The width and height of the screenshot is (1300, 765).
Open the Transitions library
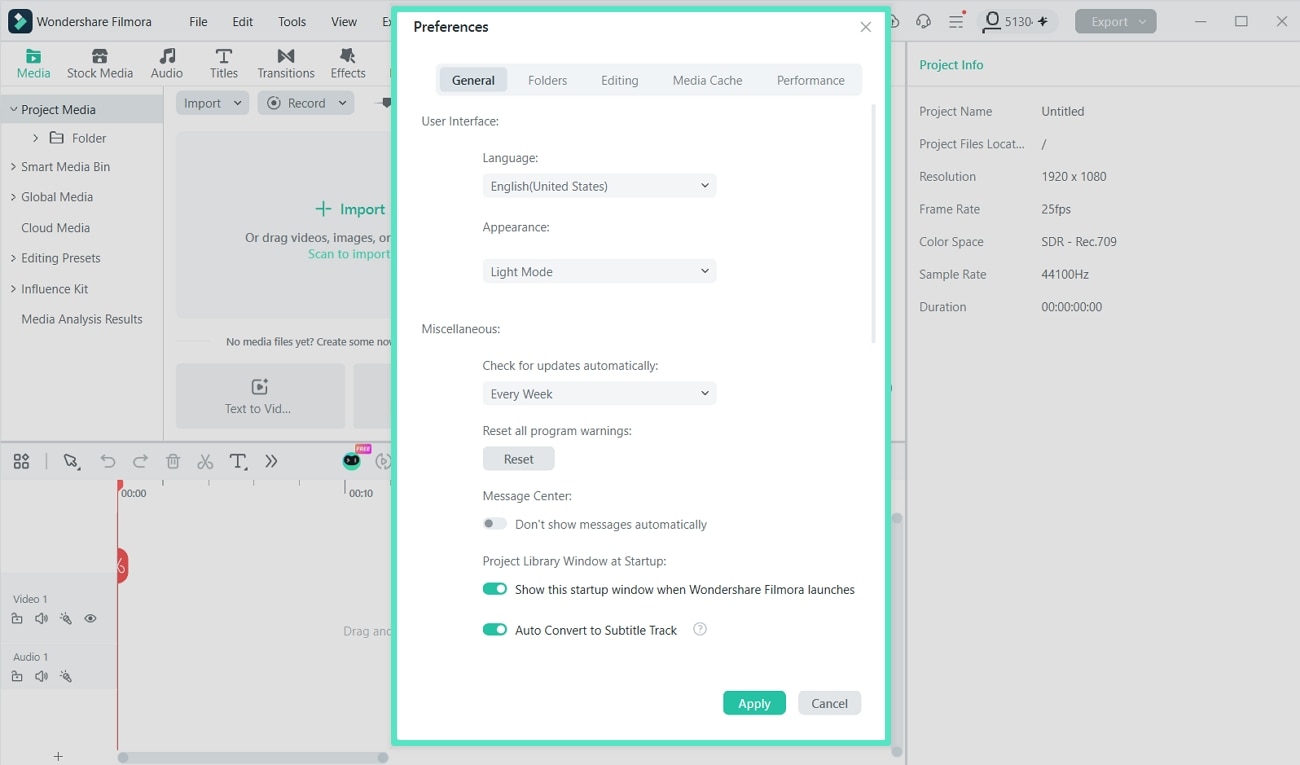pyautogui.click(x=286, y=63)
